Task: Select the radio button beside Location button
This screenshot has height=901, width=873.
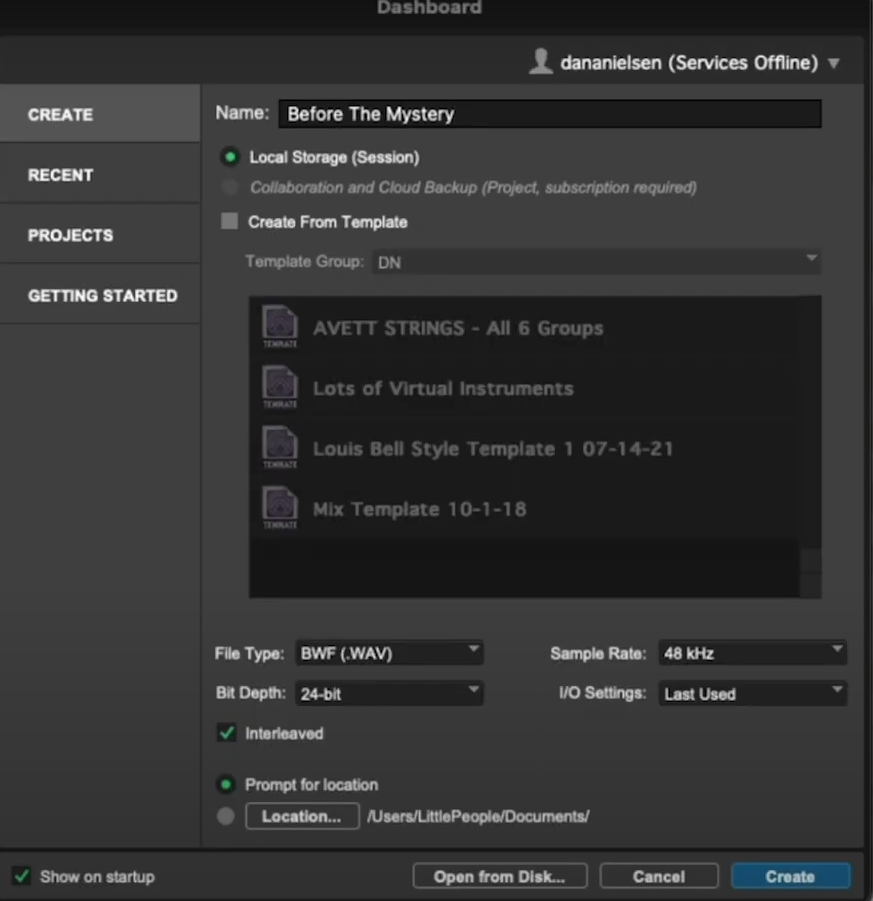Action: pos(226,816)
